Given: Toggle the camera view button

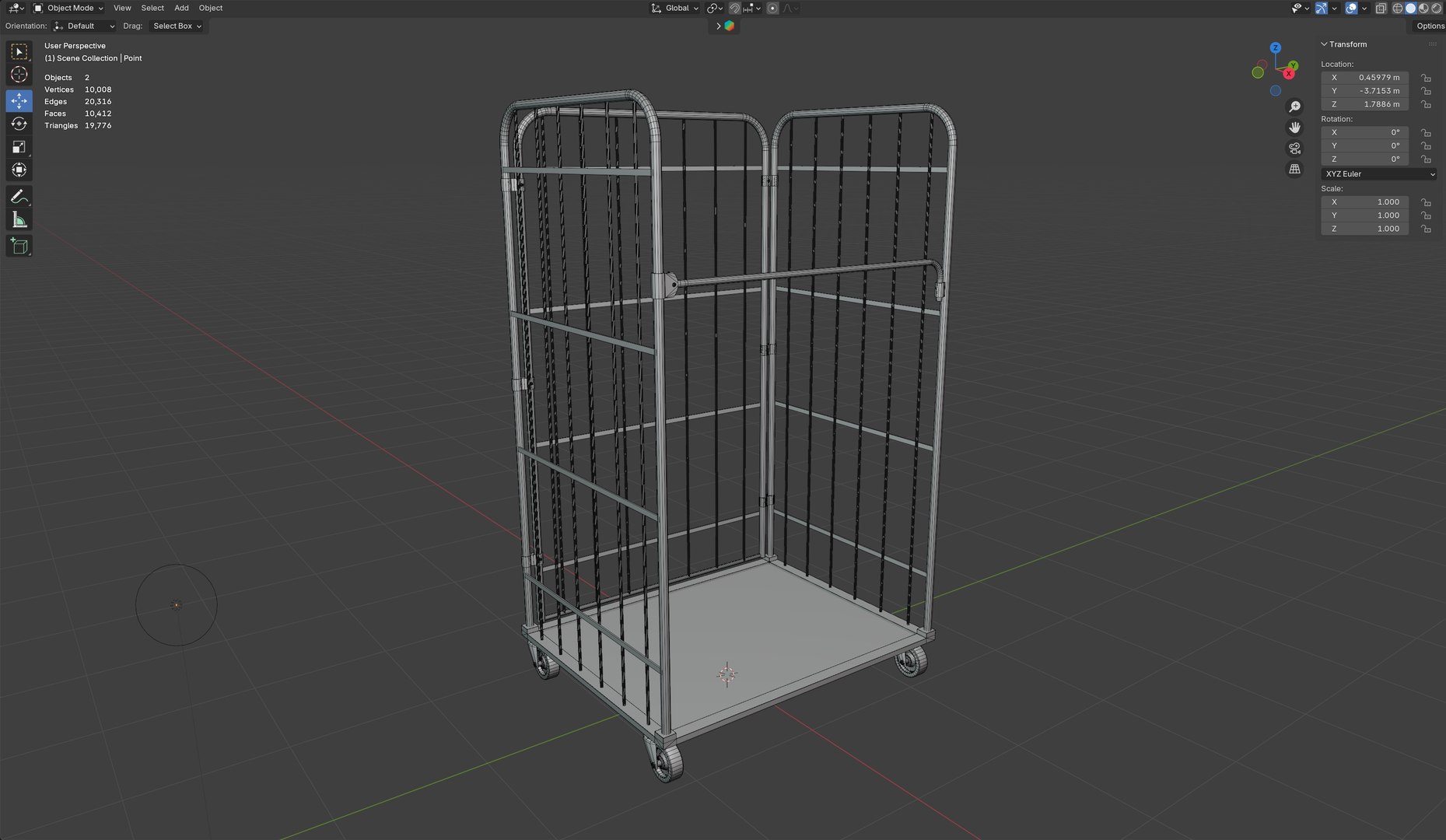Looking at the screenshot, I should pos(1295,149).
